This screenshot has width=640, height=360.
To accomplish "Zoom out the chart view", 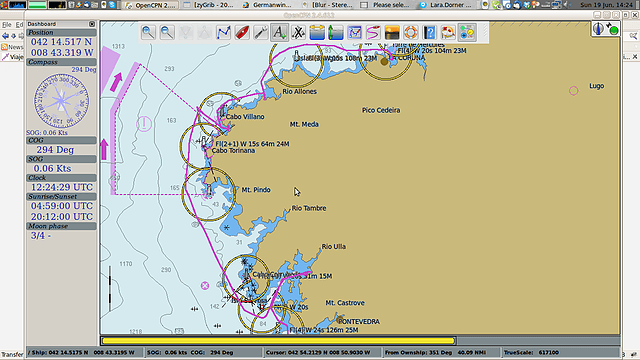I will 167,32.
